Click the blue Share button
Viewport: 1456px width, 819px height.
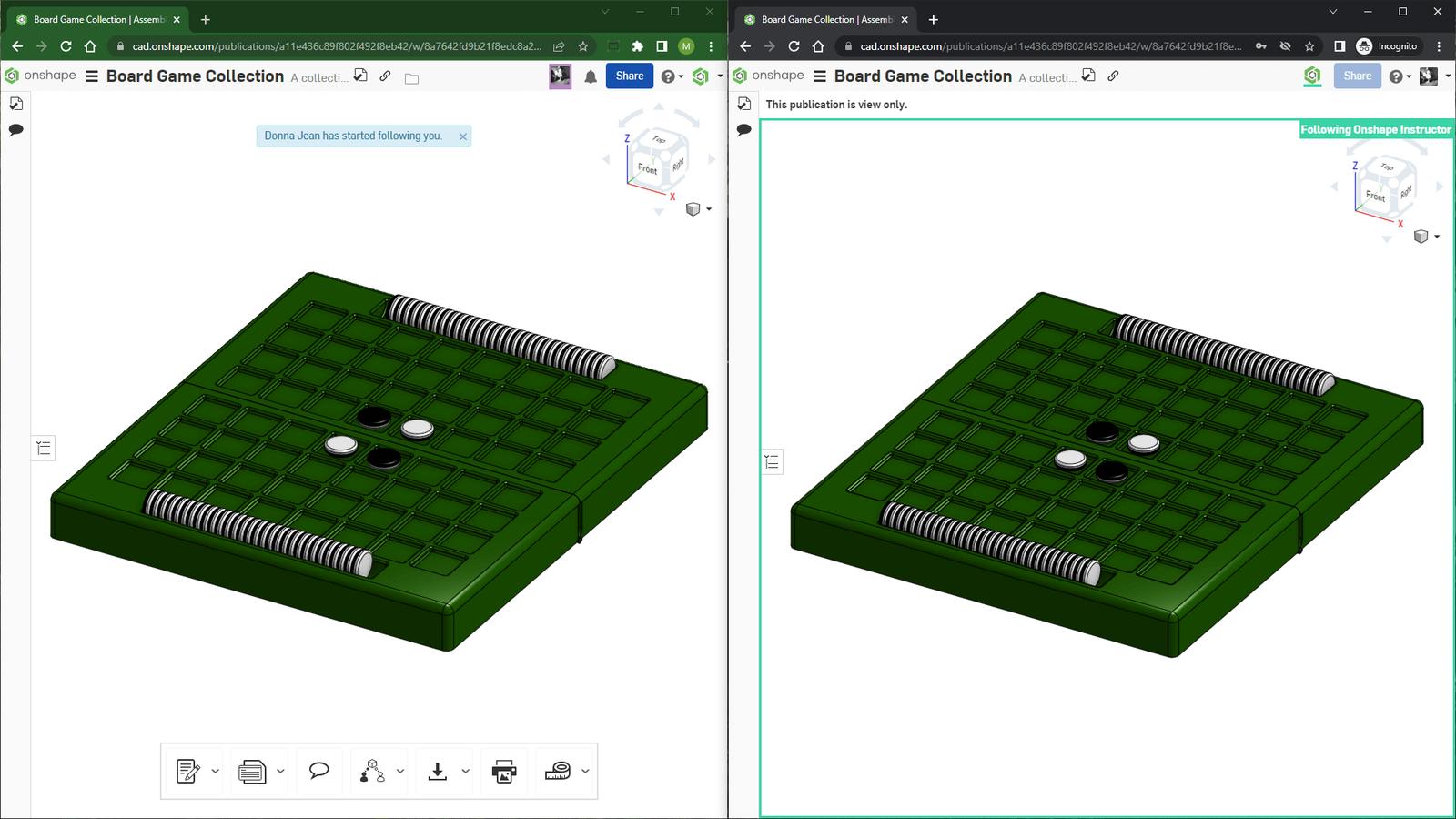pyautogui.click(x=630, y=76)
